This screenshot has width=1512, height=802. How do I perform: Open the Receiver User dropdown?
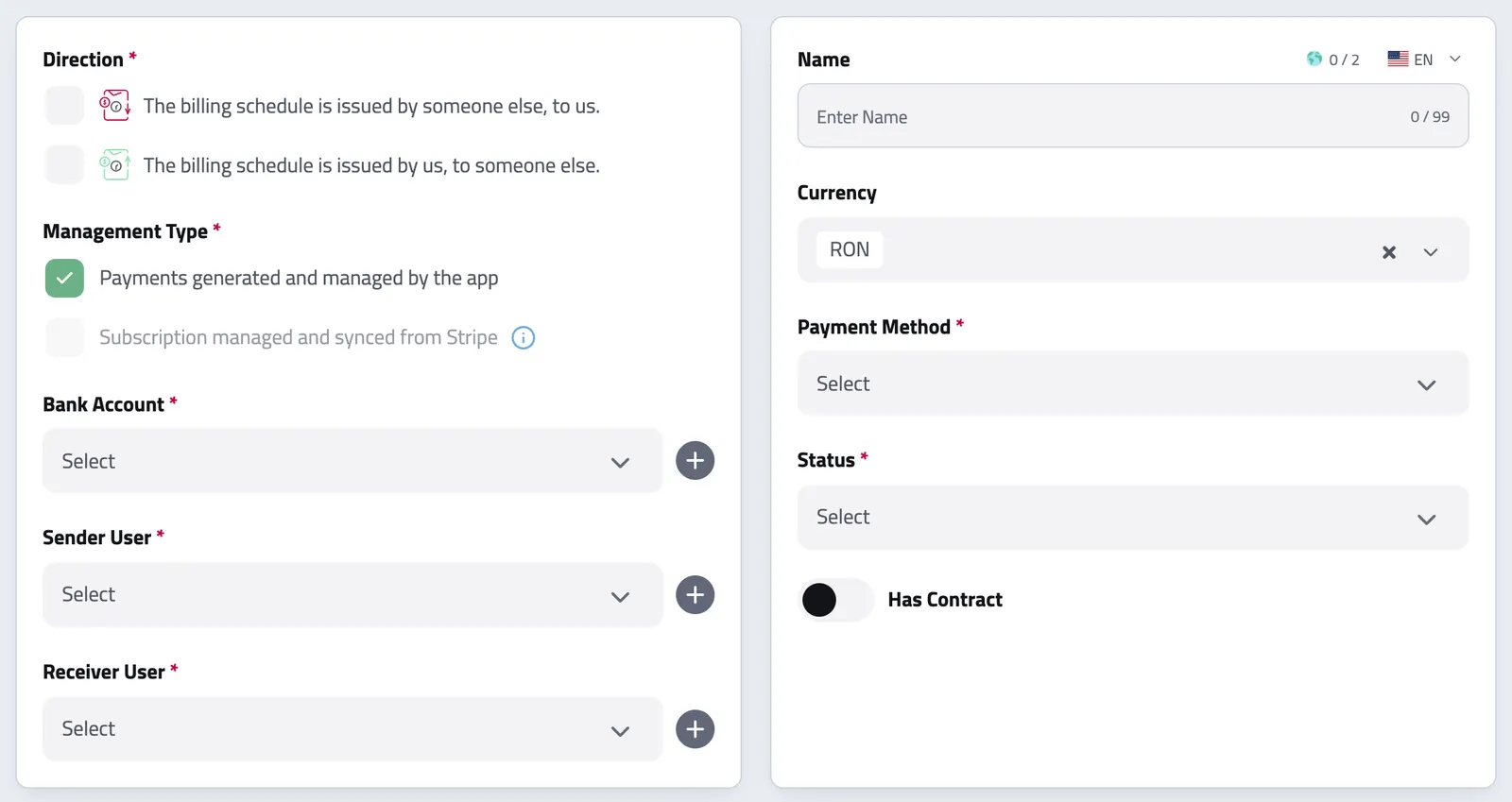click(352, 729)
